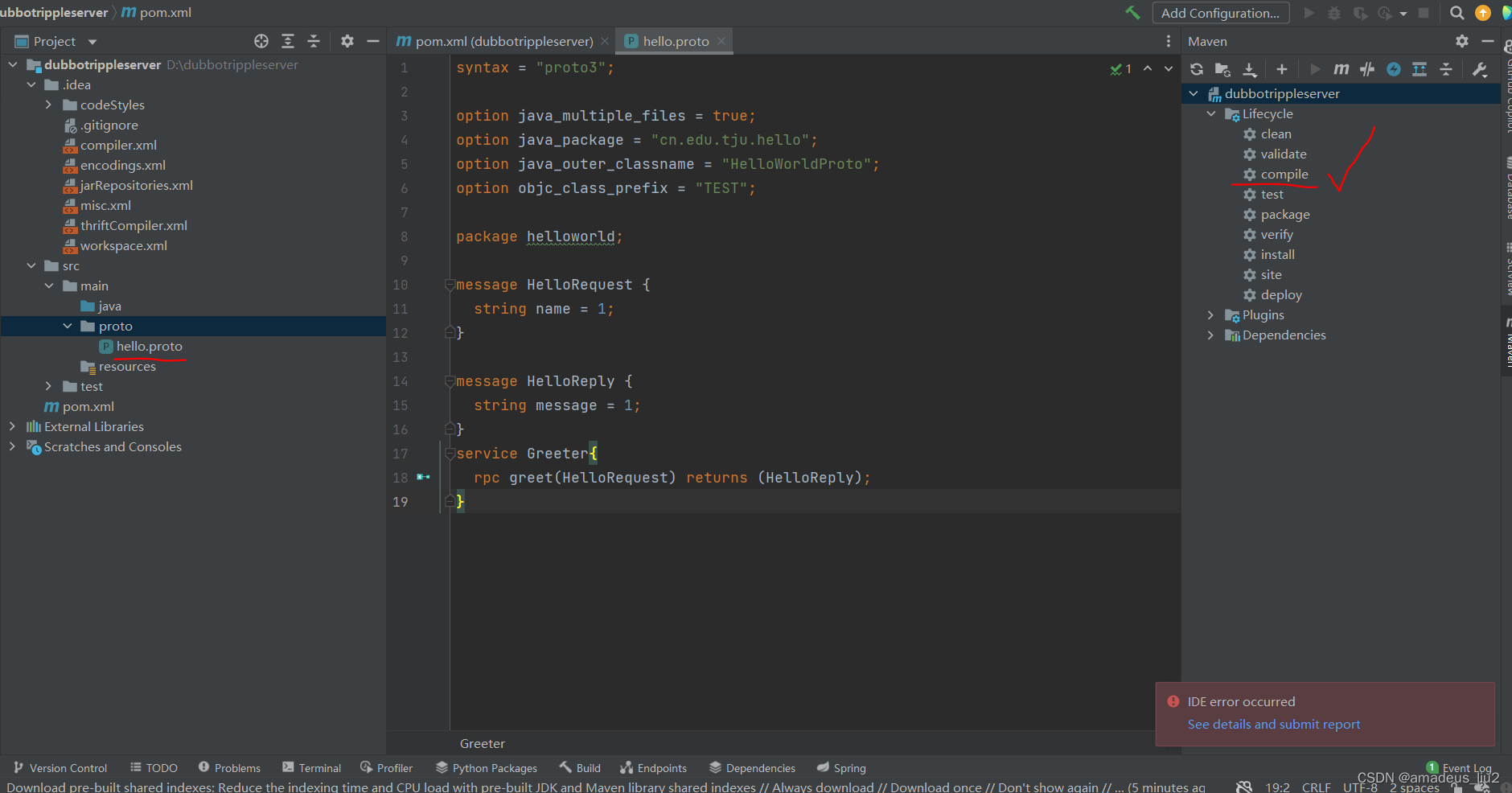Viewport: 1512px width, 793px height.
Task: Click the orange IDE update arrow icon
Action: [1483, 13]
